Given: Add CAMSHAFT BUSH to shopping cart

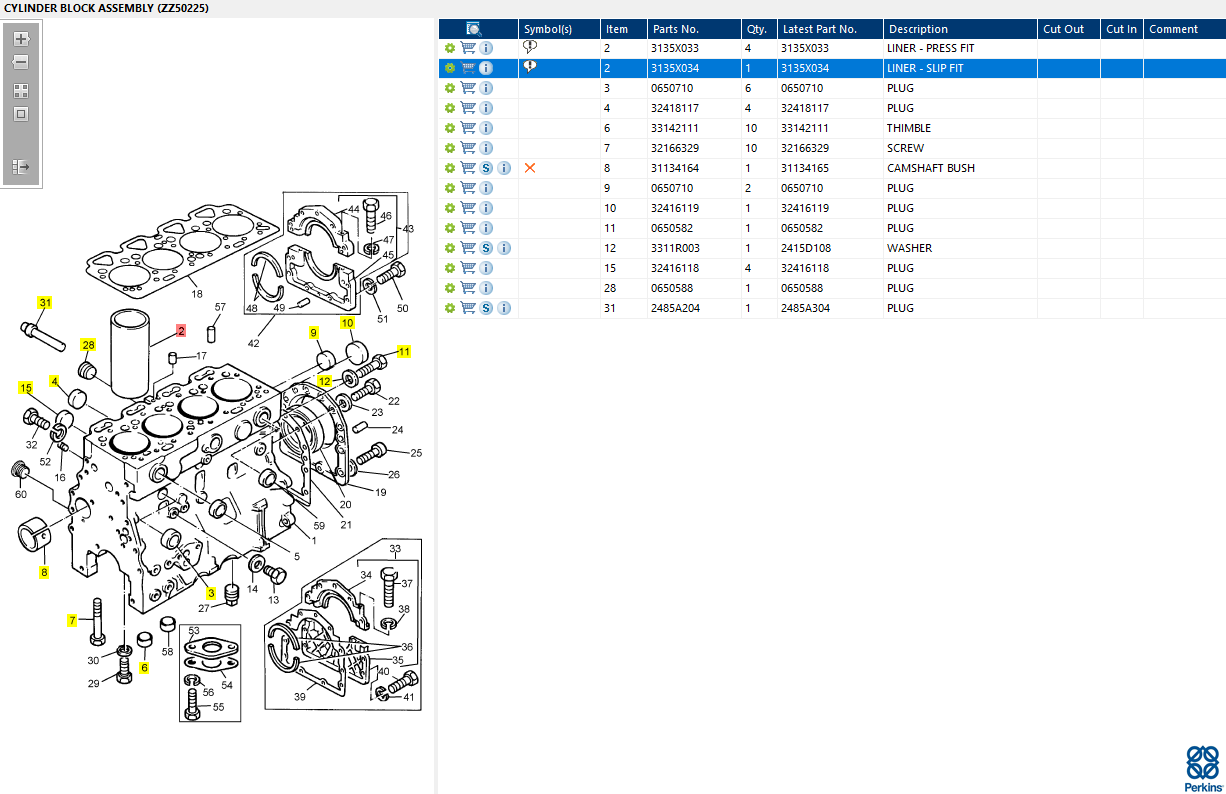Looking at the screenshot, I should [467, 168].
